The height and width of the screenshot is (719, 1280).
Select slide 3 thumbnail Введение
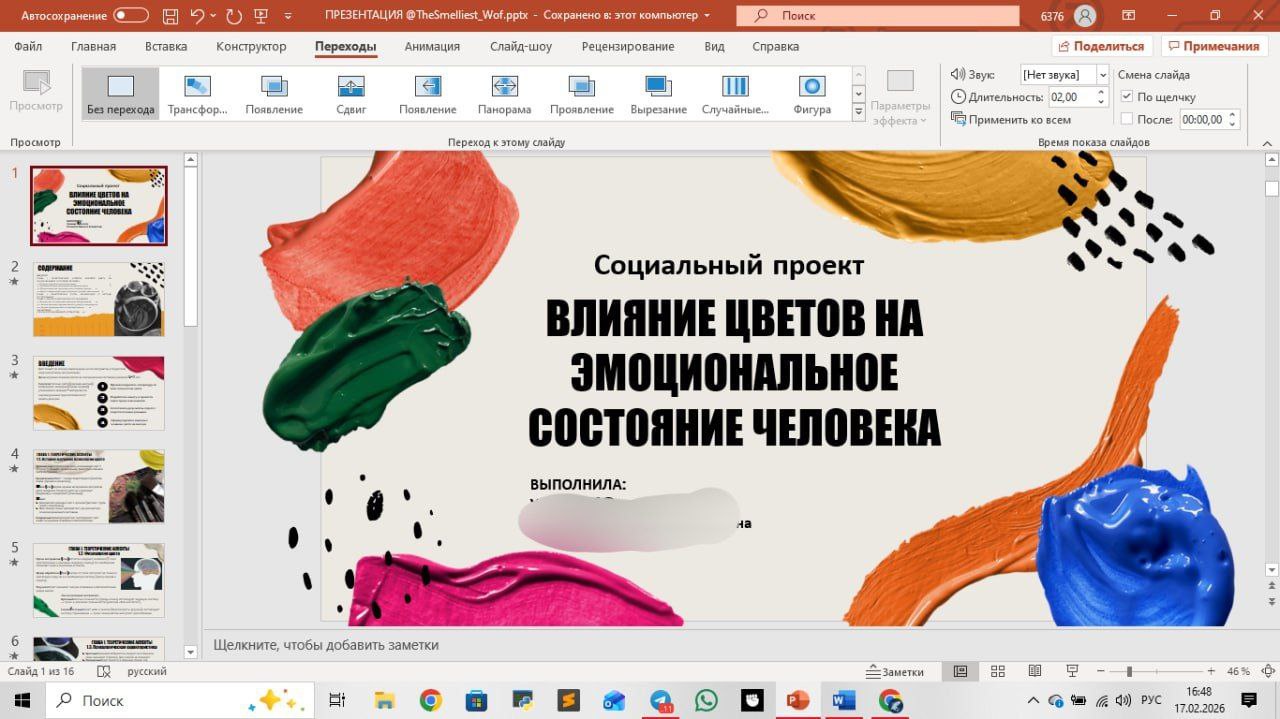(x=98, y=393)
